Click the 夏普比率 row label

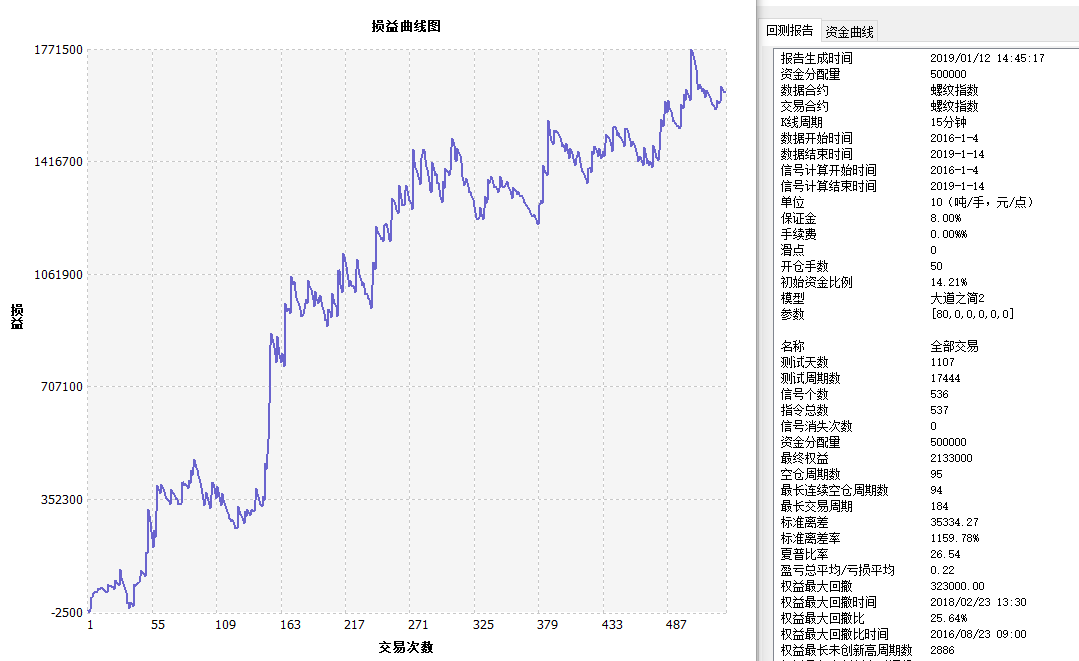click(x=804, y=554)
